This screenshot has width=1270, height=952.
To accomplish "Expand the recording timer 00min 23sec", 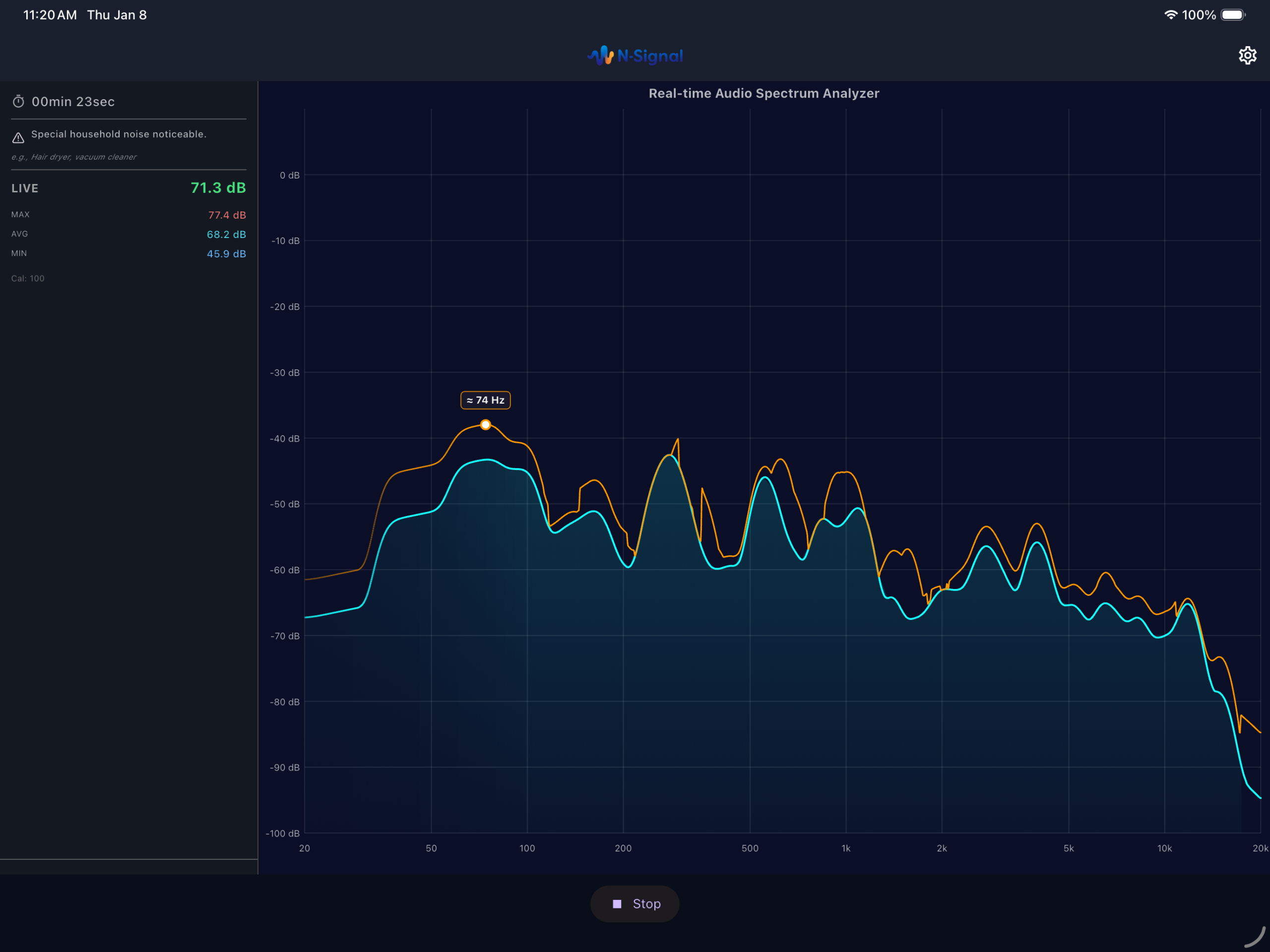I will 73,101.
